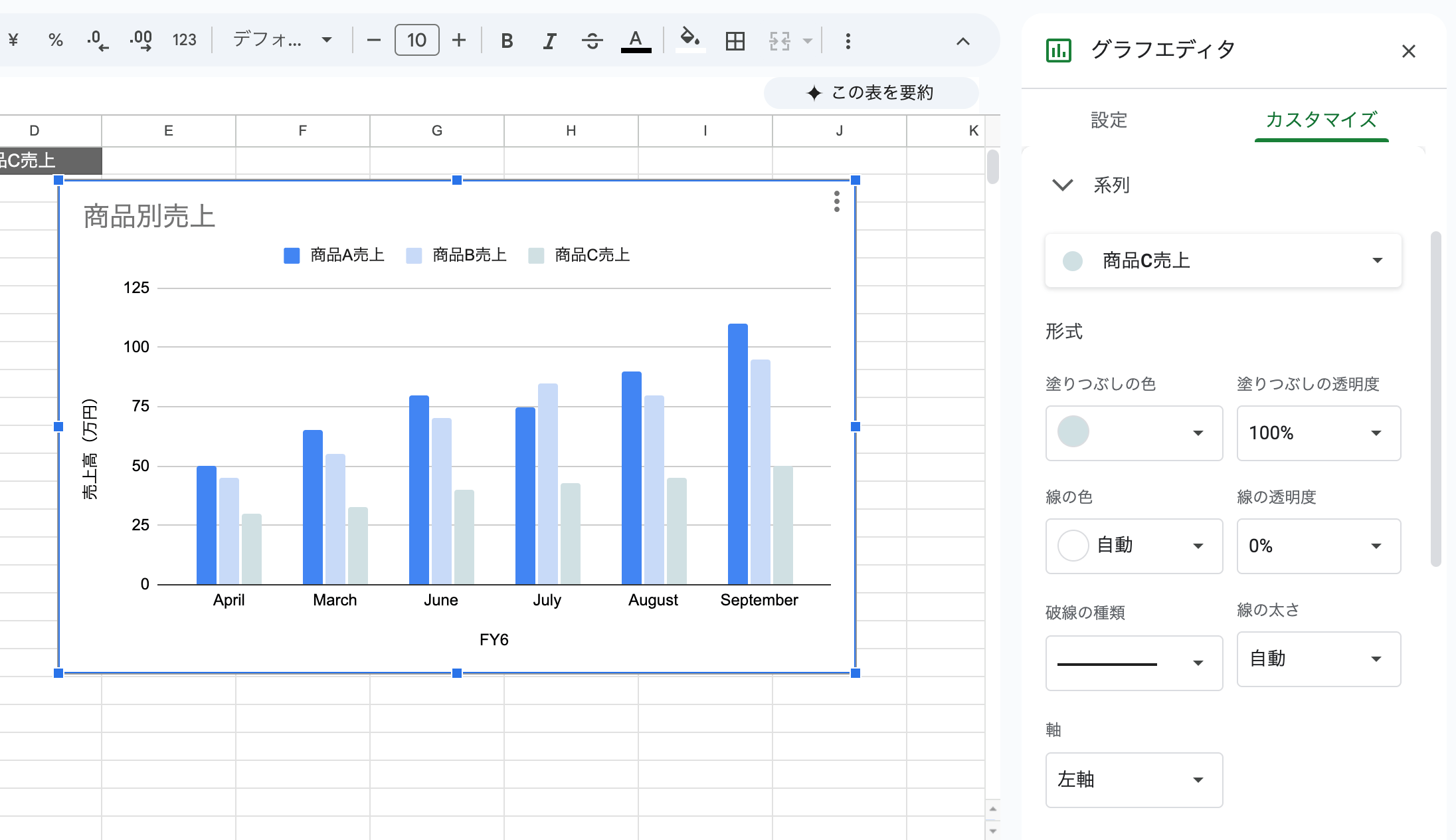Click the font size input field
Viewport: 1456px width, 840px height.
point(416,41)
